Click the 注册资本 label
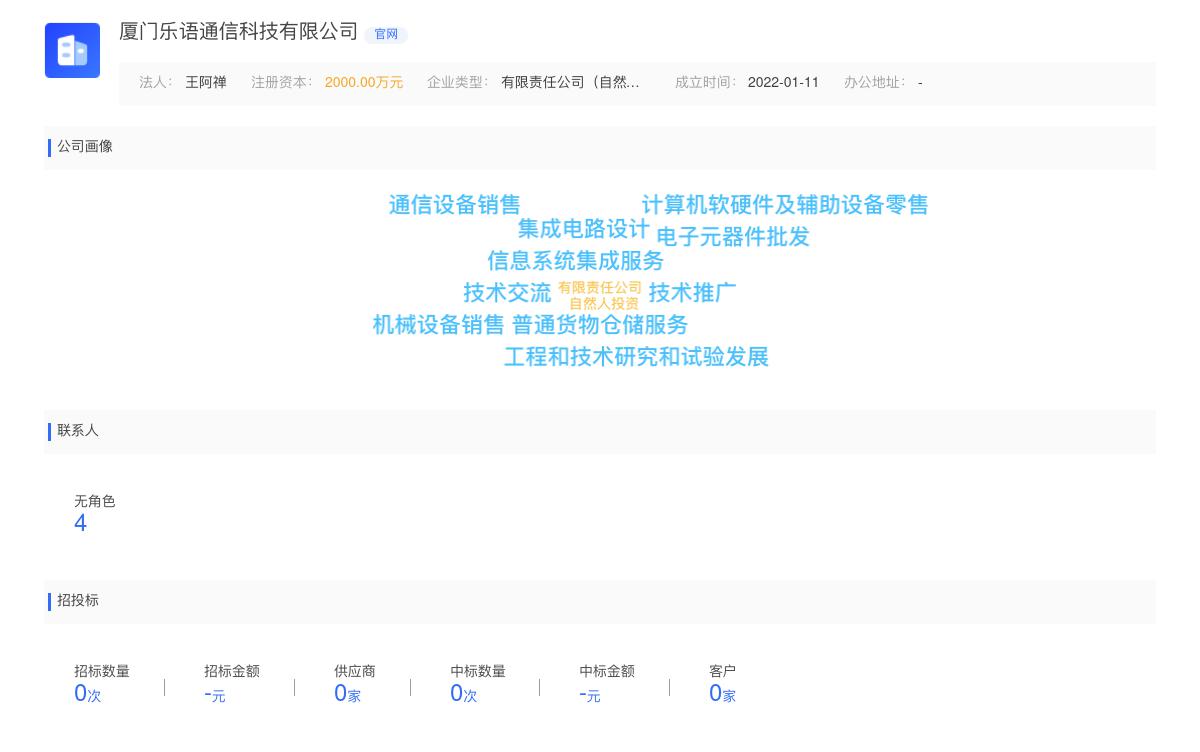Image resolution: width=1200 pixels, height=752 pixels. point(281,83)
